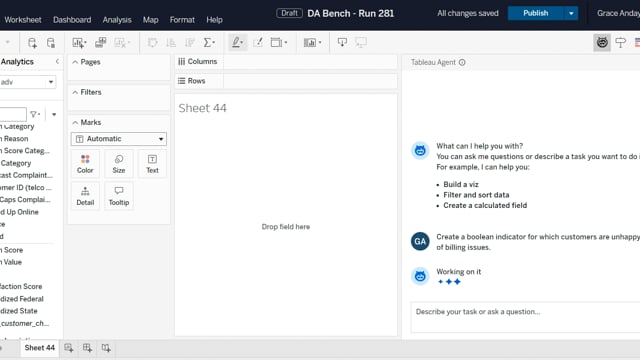Open the Map menu

point(151,20)
